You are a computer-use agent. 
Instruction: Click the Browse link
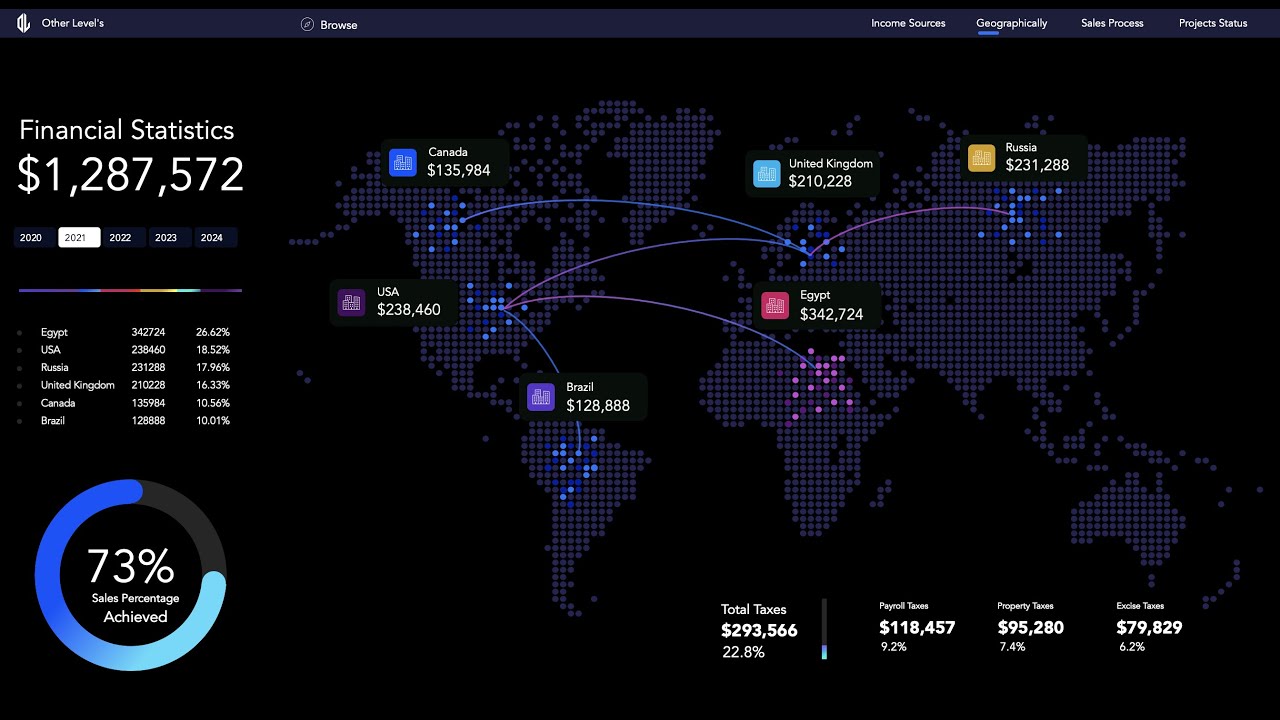tap(339, 25)
